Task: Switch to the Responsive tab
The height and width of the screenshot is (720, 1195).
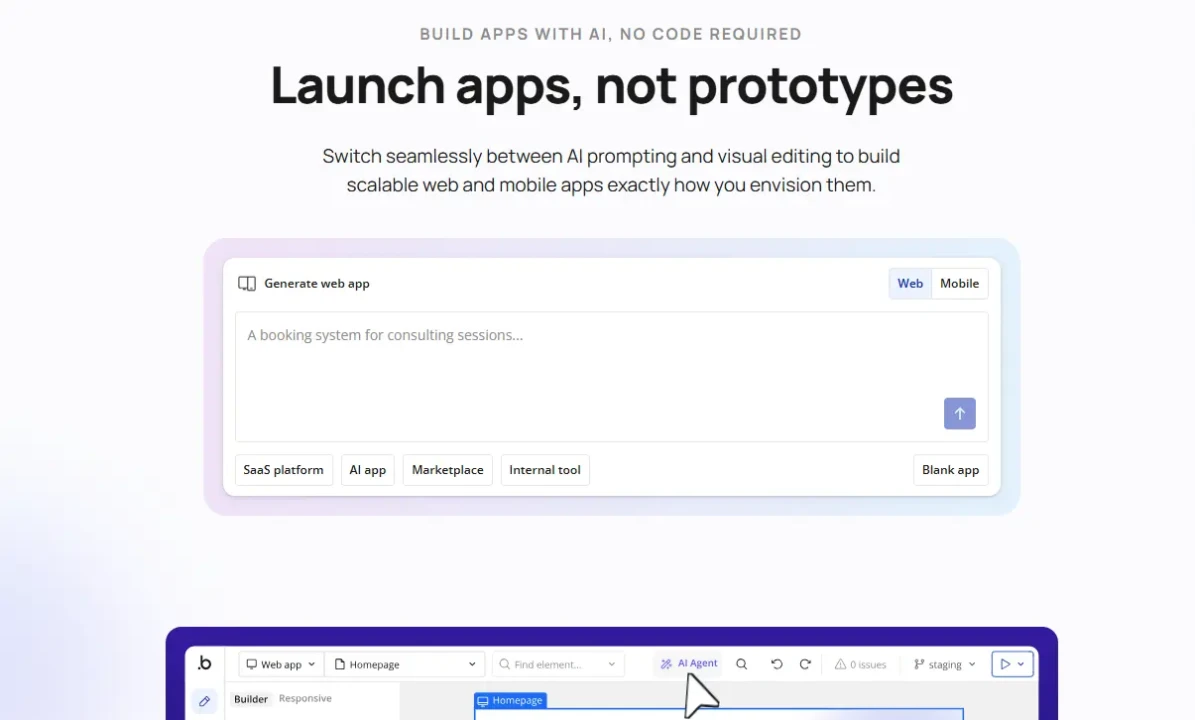Action: click(x=305, y=698)
